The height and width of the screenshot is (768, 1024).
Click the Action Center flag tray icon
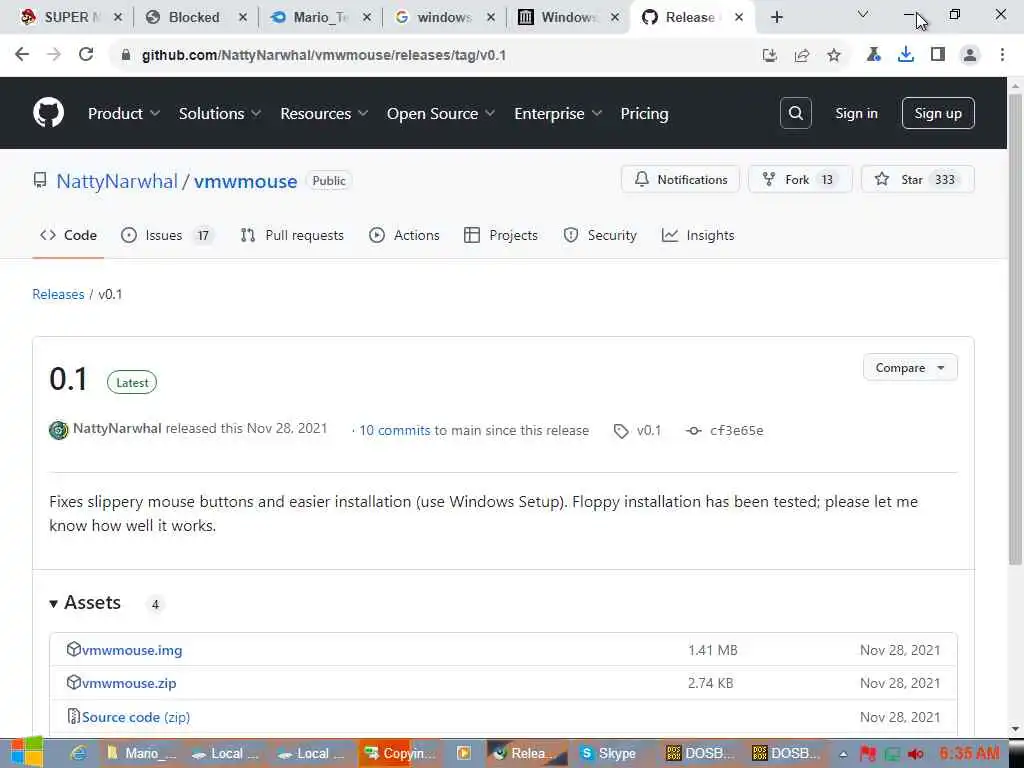tap(867, 754)
